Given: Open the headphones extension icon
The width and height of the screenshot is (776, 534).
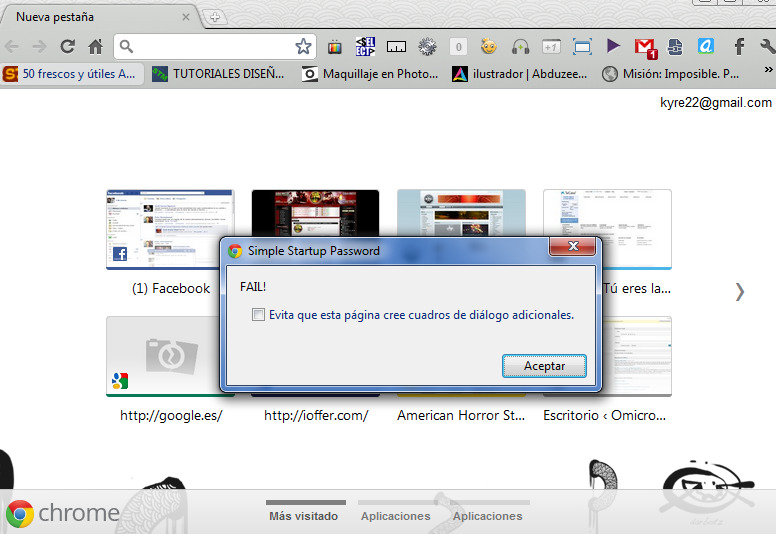Looking at the screenshot, I should (520, 47).
